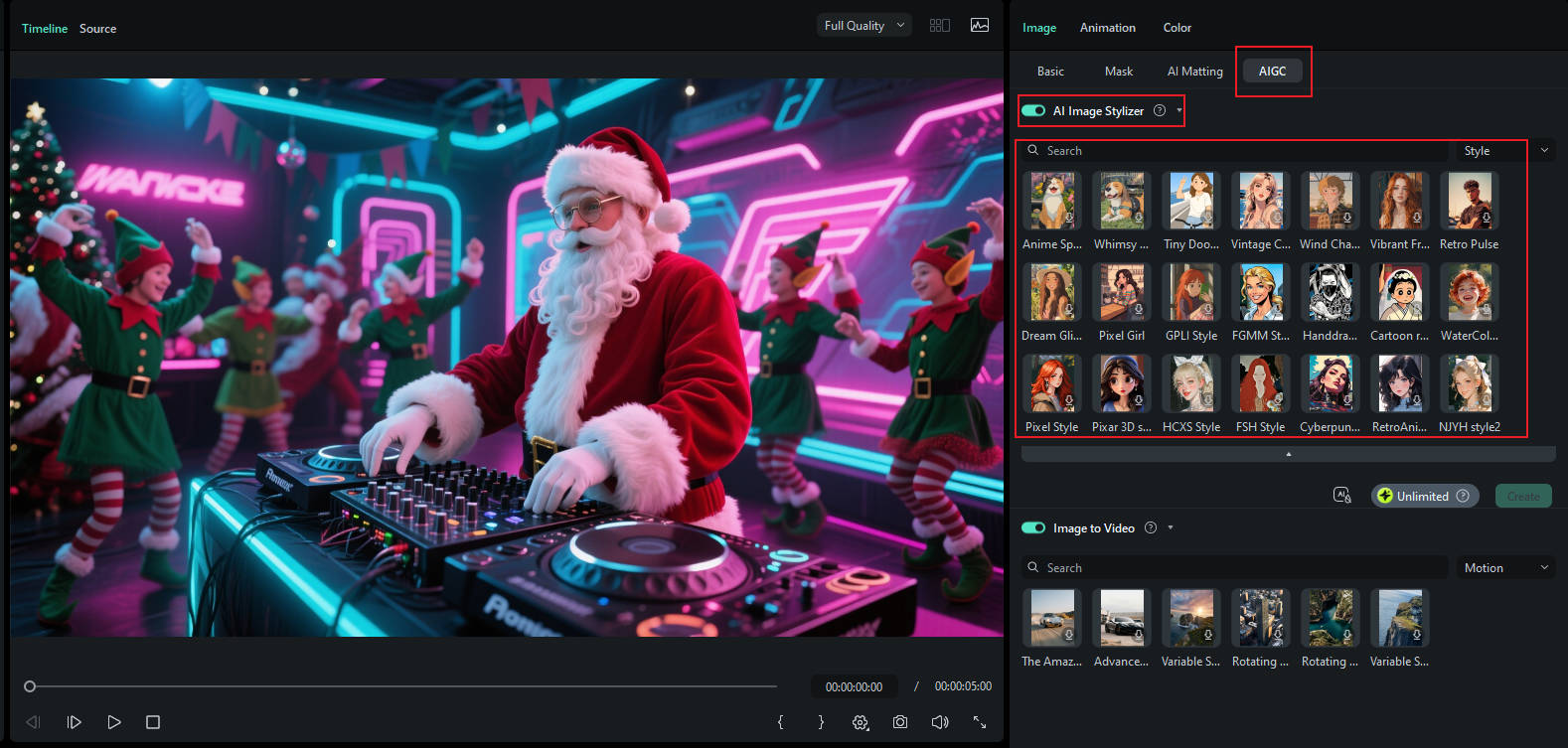Open the Full Quality dropdown

pos(864,26)
